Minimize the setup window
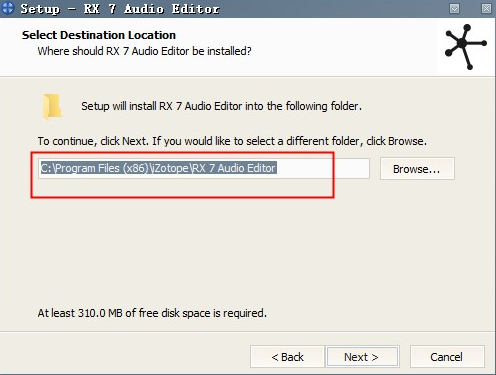Viewport: 496px width, 375px height. coord(454,9)
